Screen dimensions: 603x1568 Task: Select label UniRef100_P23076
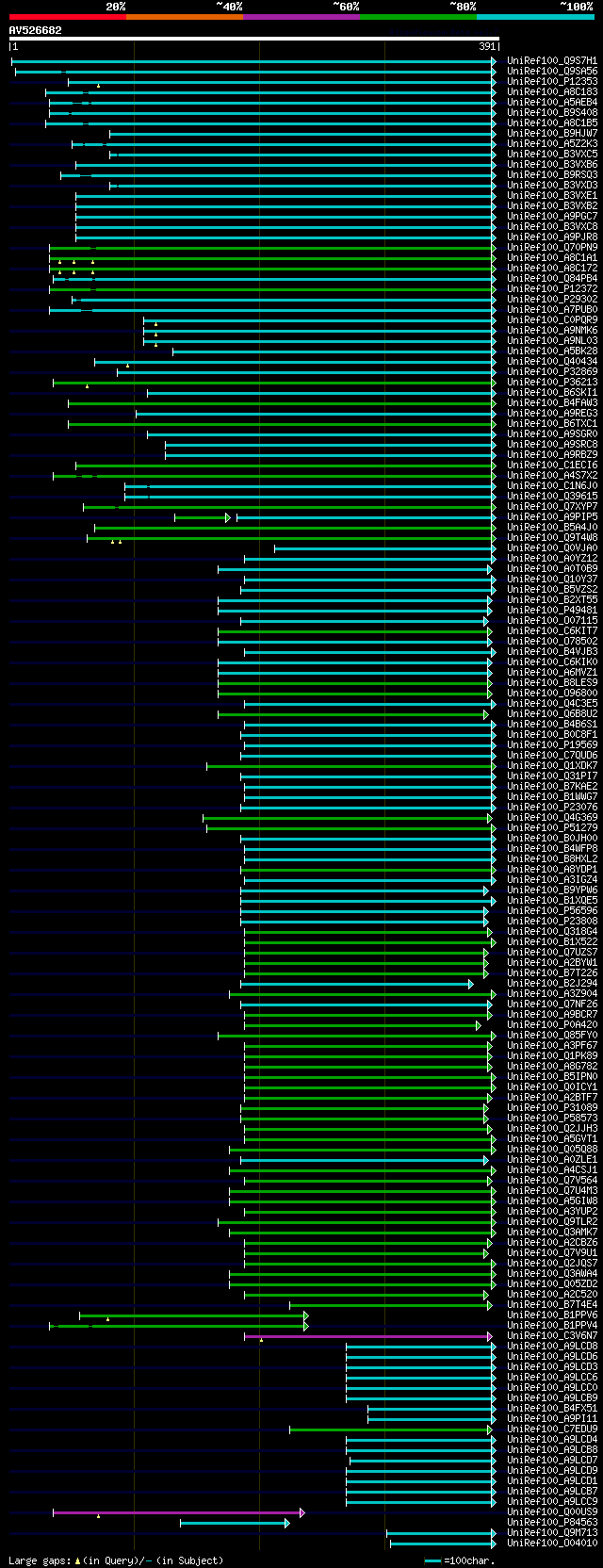(x=552, y=807)
